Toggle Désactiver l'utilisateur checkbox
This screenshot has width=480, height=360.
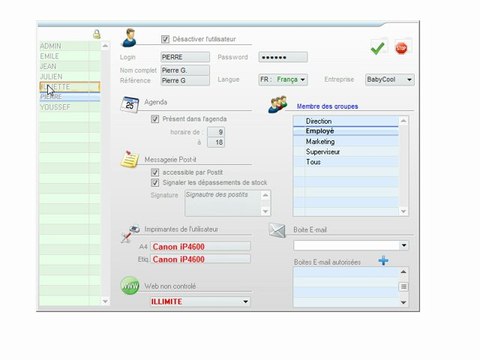[165, 39]
